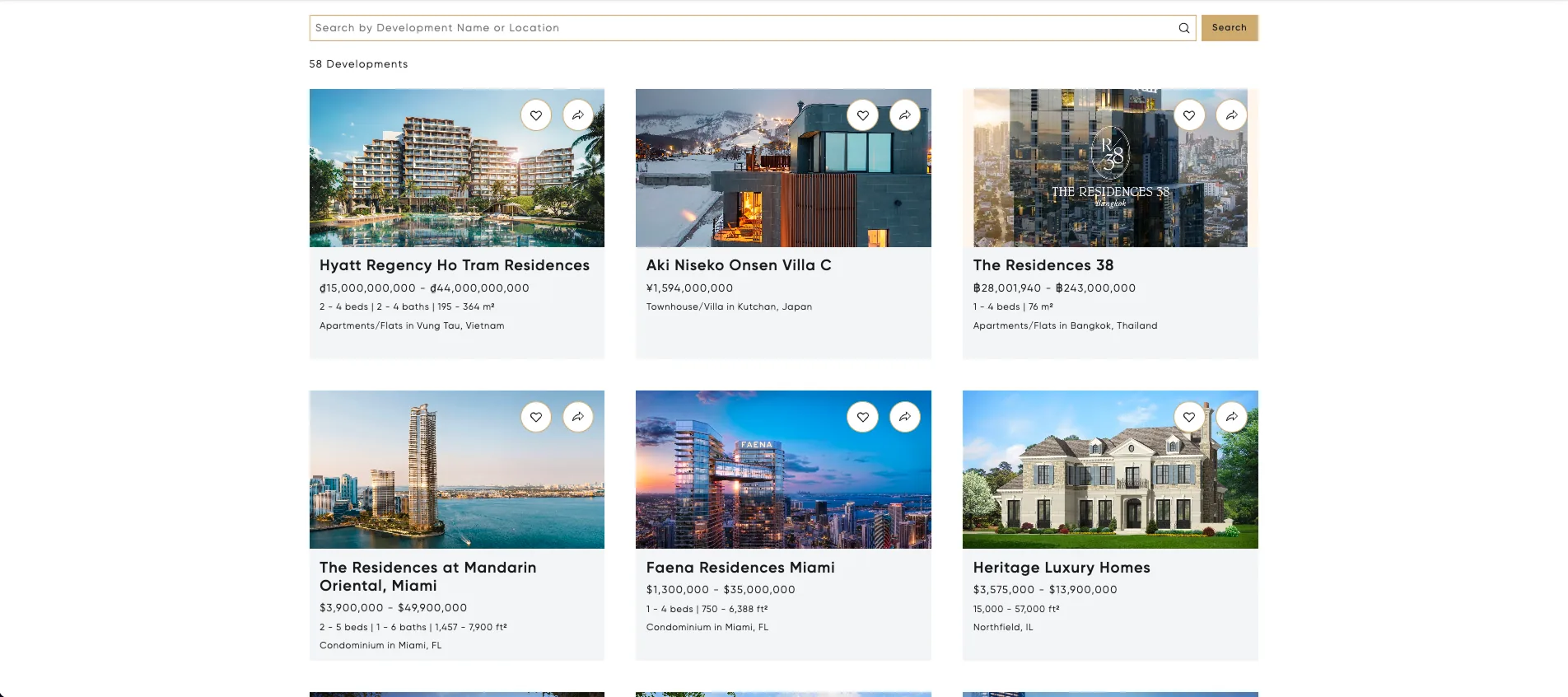Favorite the Heritage Luxury Homes listing
The height and width of the screenshot is (697, 1568).
tap(1189, 417)
